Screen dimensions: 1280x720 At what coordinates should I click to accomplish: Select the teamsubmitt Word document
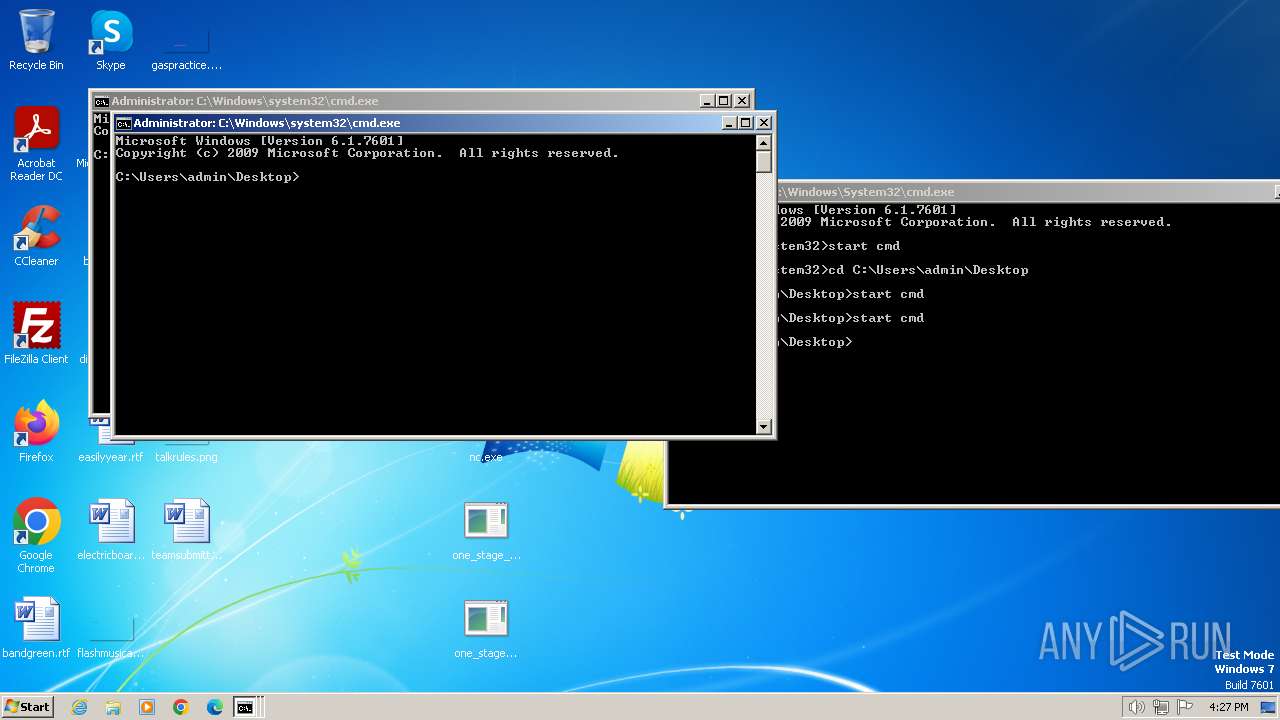pos(186,530)
